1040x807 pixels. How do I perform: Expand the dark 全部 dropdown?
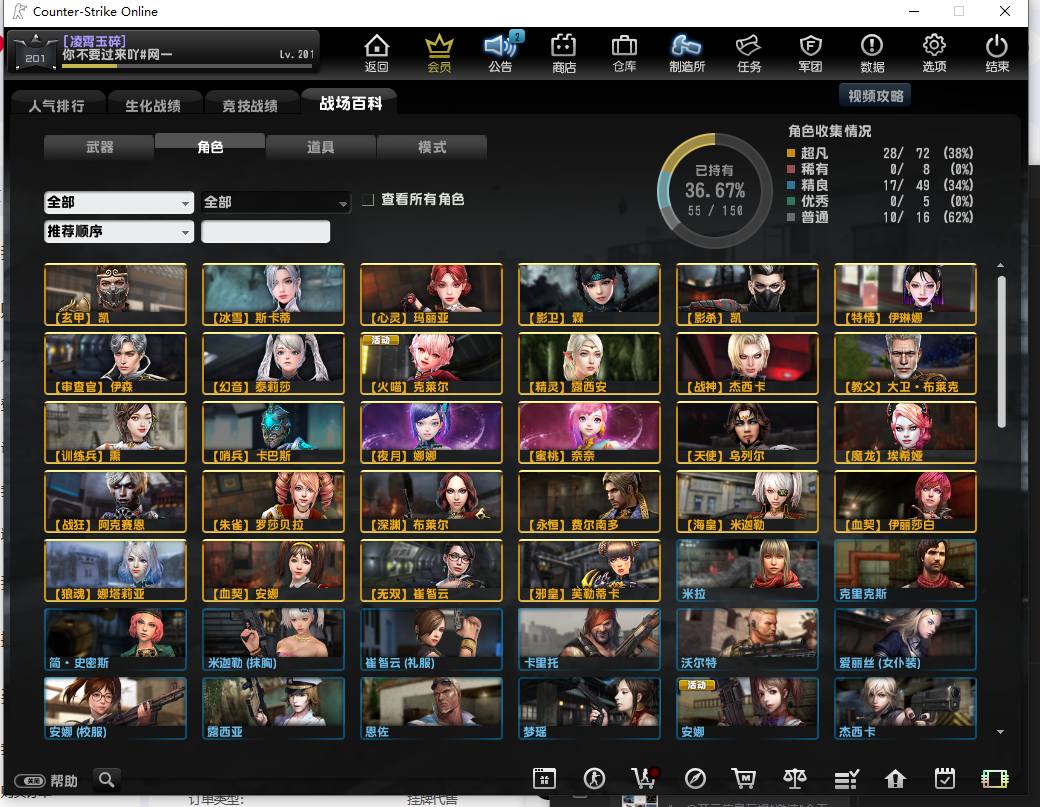pyautogui.click(x=275, y=202)
